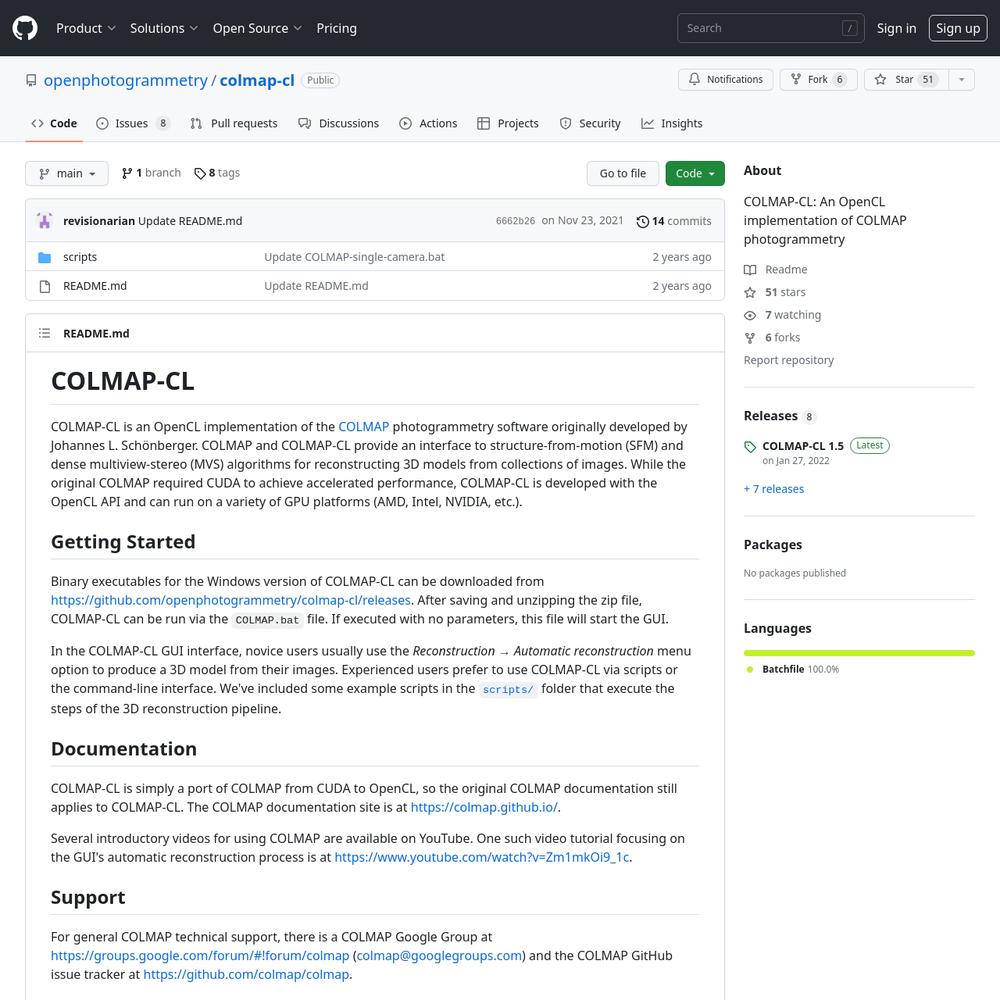Screen dimensions: 1000x1000
Task: Click the history clock icon by 14 commits
Action: click(642, 221)
